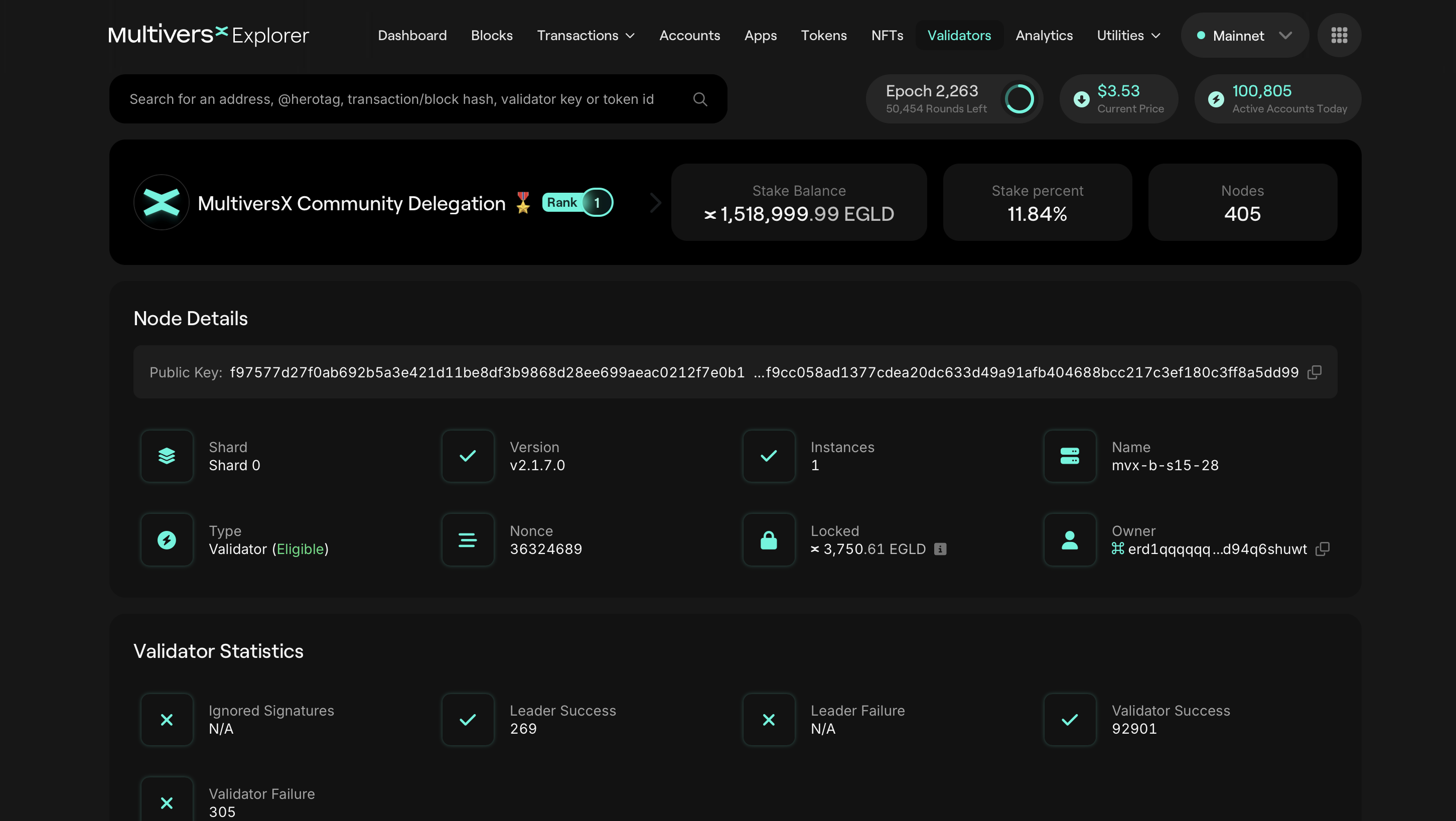Image resolution: width=1456 pixels, height=821 pixels.
Task: Open the apps grid icon
Action: (x=1339, y=35)
